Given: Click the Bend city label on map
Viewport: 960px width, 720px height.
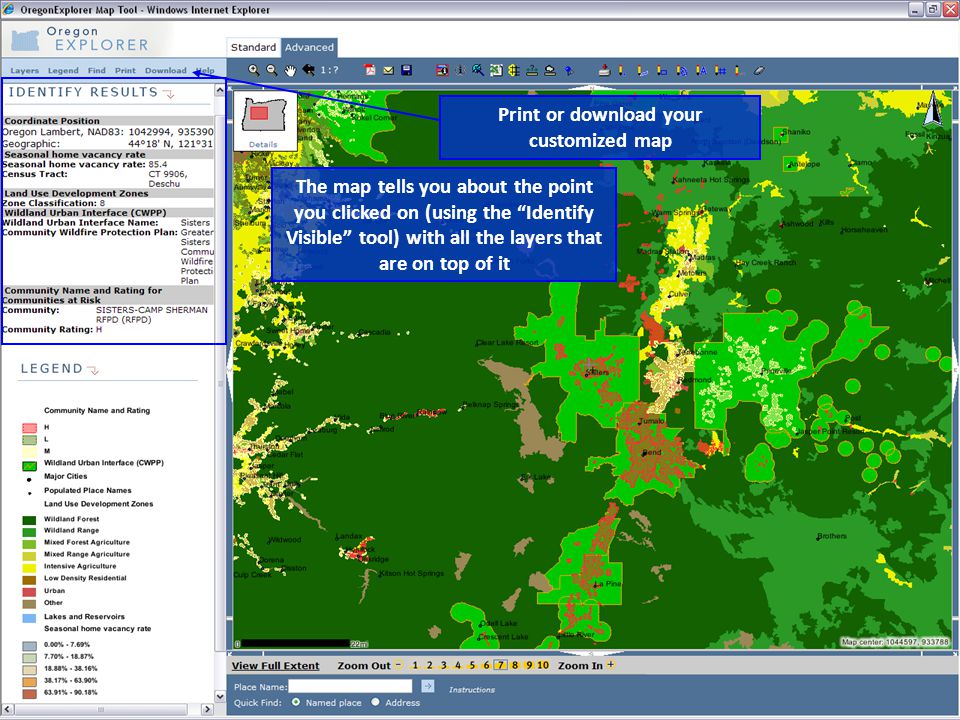Looking at the screenshot, I should (651, 452).
